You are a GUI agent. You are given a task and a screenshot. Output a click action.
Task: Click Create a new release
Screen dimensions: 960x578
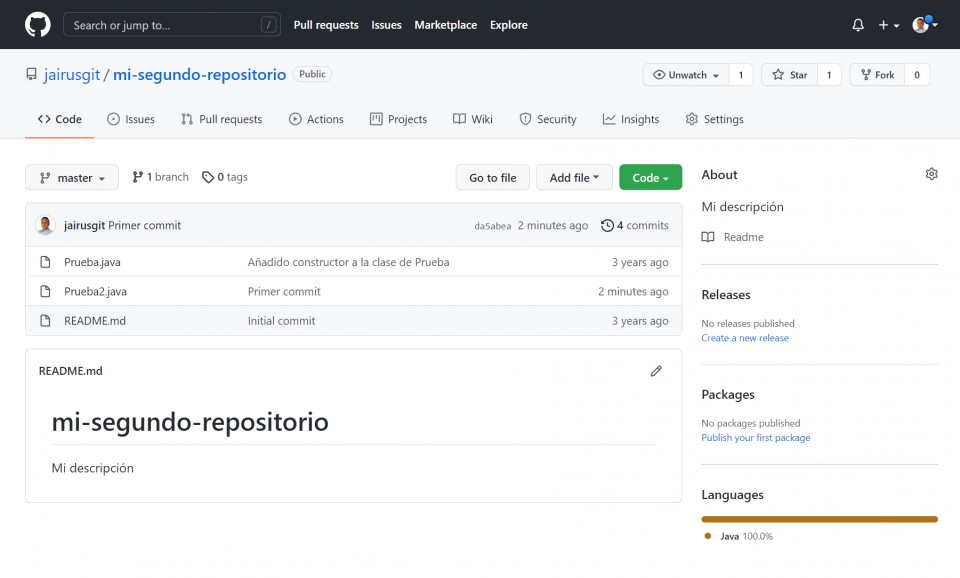pos(745,338)
